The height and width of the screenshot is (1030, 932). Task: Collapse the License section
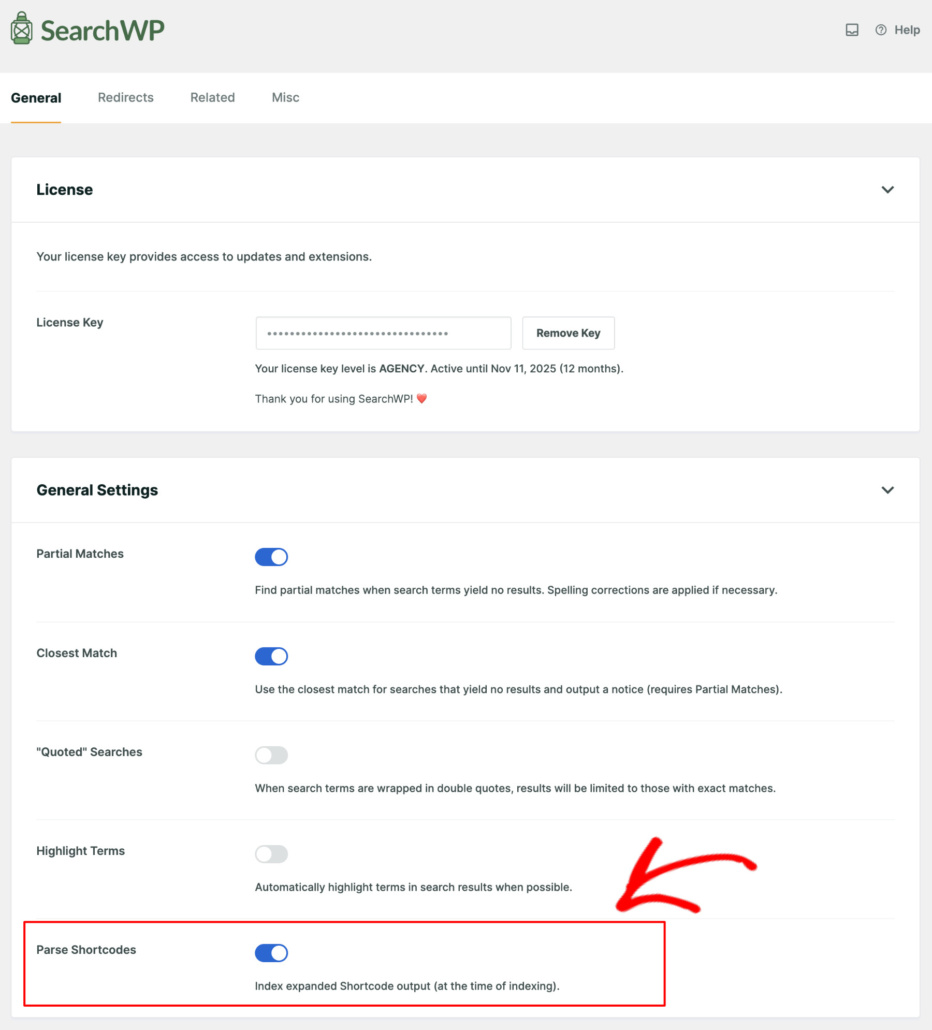887,189
